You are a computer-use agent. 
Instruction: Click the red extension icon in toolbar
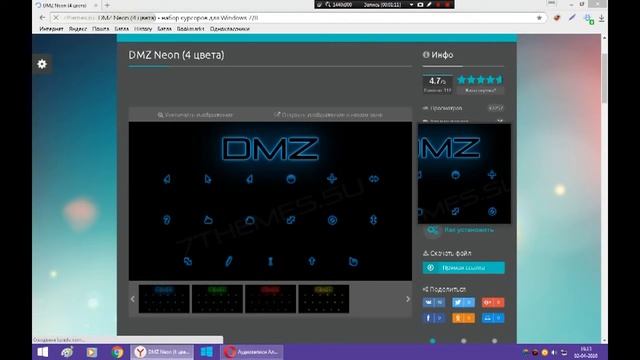pyautogui.click(x=557, y=18)
